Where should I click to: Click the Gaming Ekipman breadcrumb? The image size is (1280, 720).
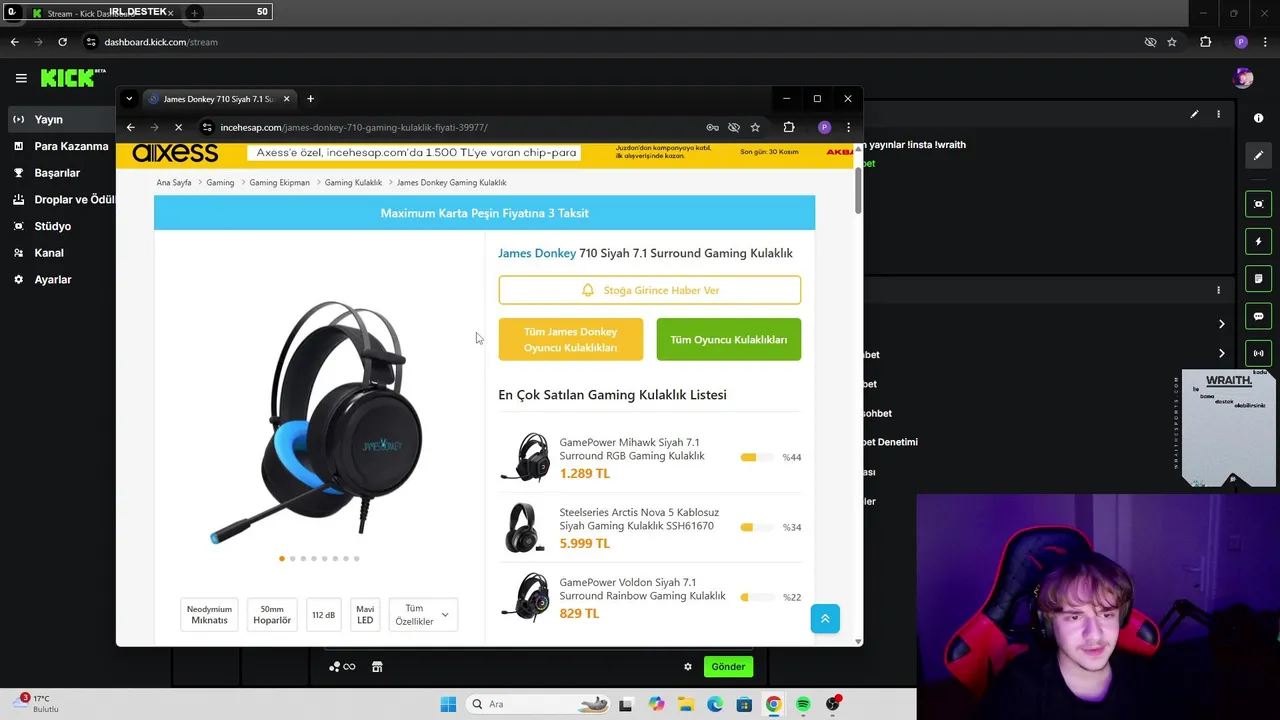point(279,183)
